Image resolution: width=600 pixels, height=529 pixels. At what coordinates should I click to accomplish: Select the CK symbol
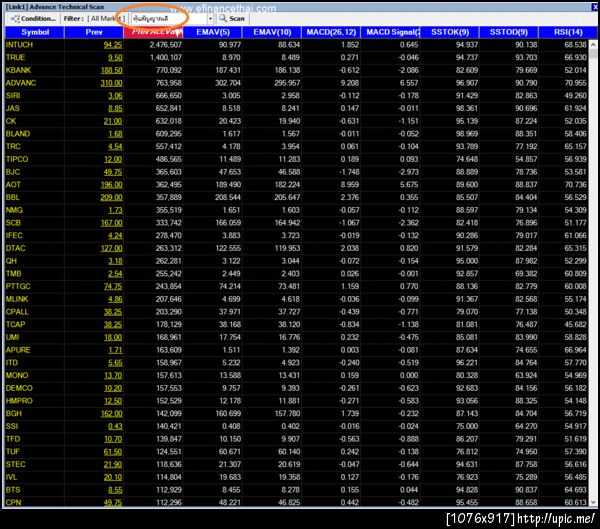tap(11, 121)
